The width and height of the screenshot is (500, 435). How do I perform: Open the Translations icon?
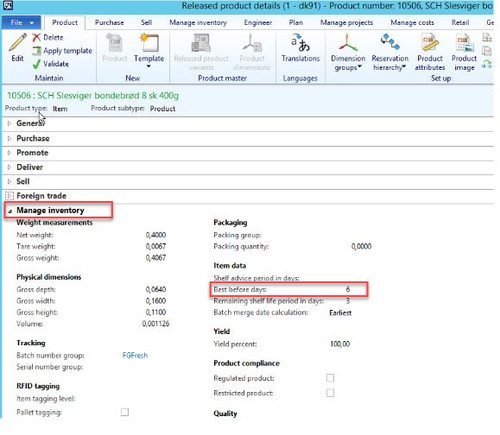pyautogui.click(x=300, y=43)
